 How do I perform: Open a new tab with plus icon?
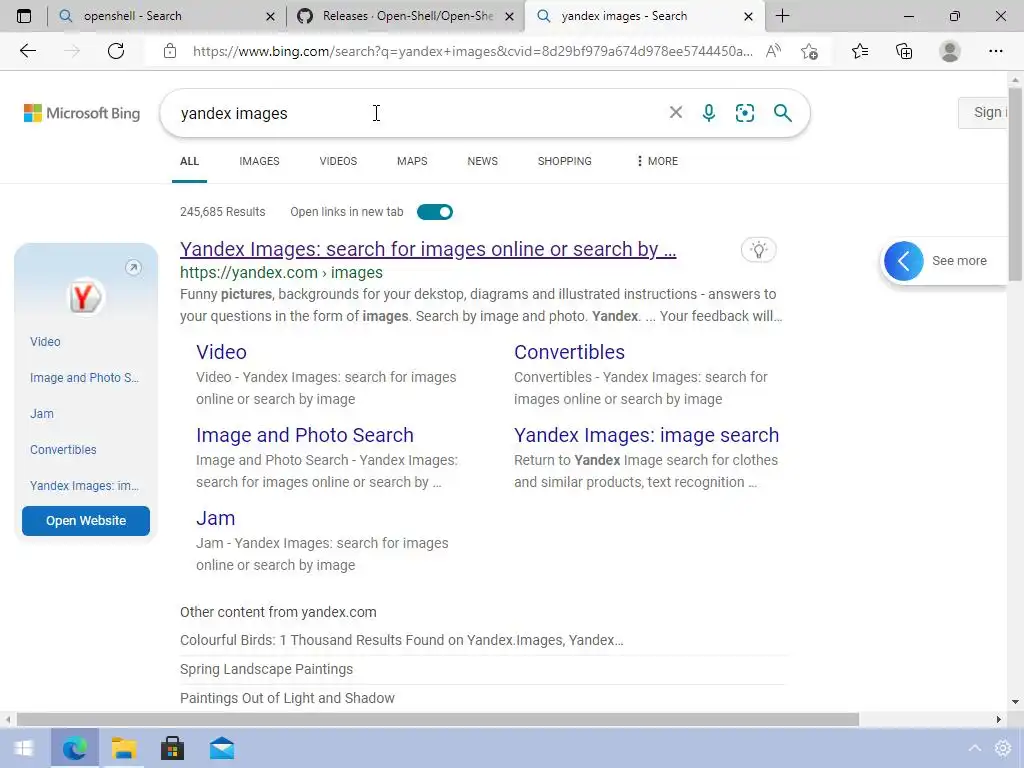click(x=782, y=16)
